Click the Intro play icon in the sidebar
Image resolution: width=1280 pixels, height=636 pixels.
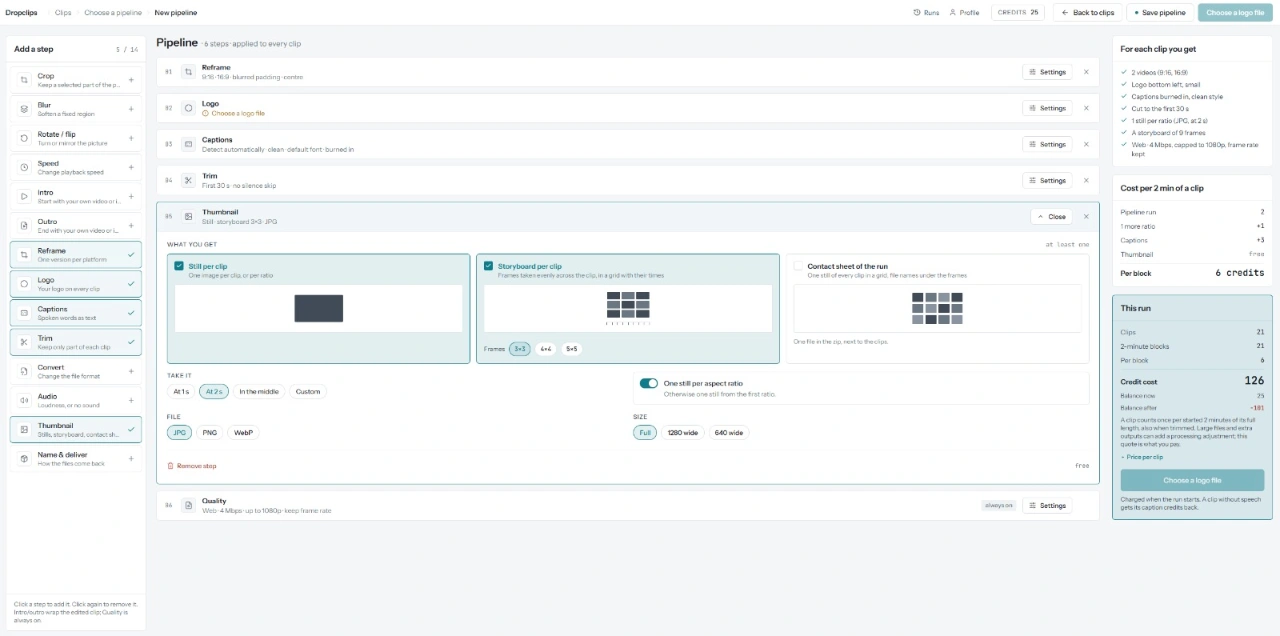(24, 196)
